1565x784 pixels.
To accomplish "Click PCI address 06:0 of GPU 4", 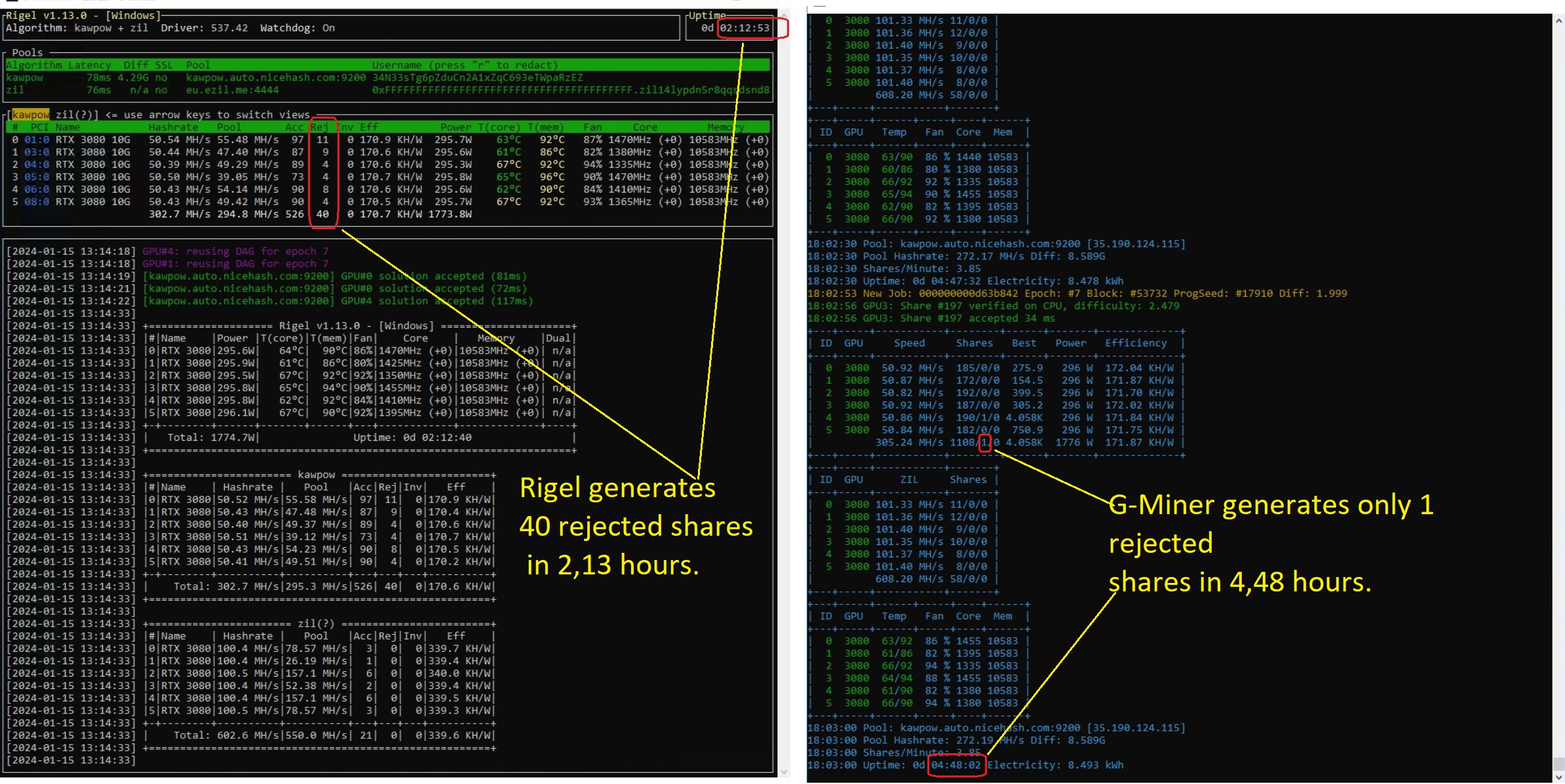I will [37, 190].
